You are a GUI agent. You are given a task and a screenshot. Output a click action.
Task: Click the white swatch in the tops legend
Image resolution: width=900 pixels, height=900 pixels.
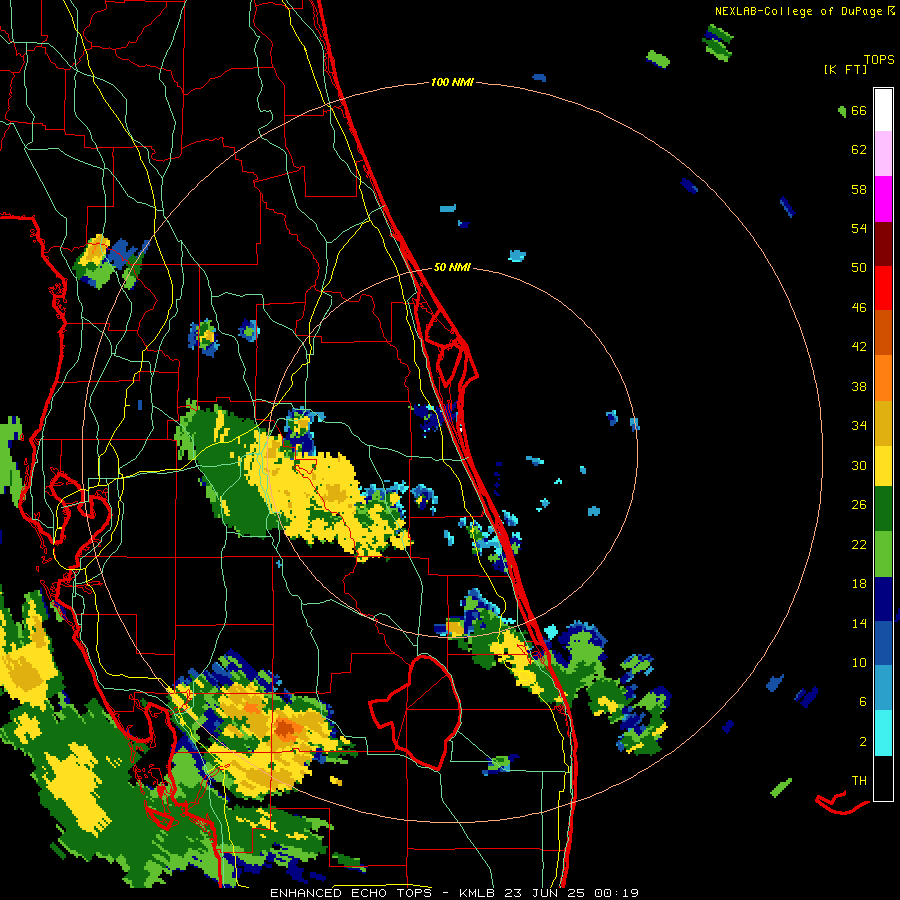point(883,110)
